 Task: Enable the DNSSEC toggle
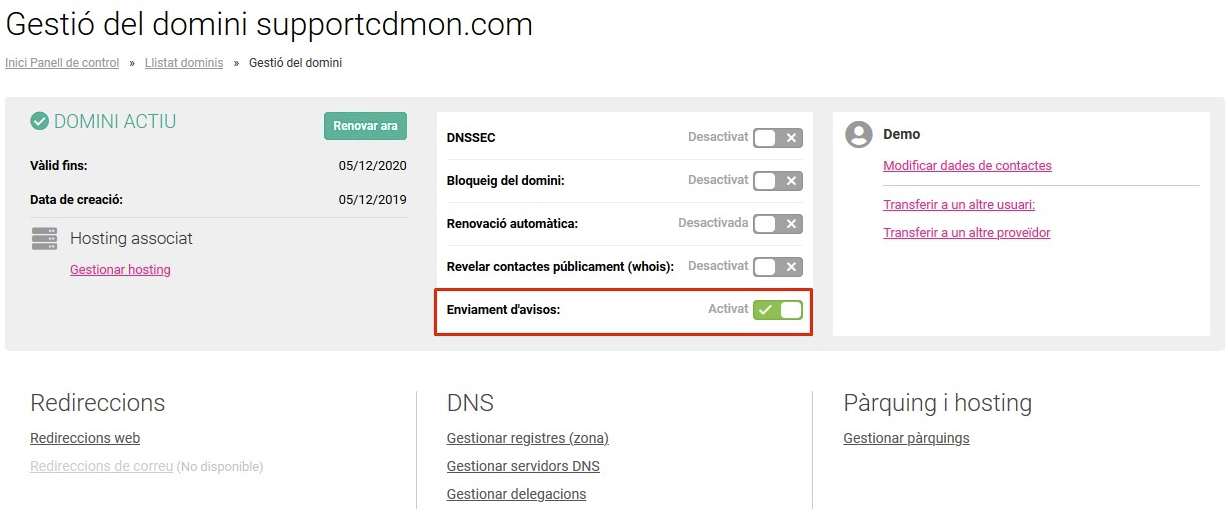point(778,138)
